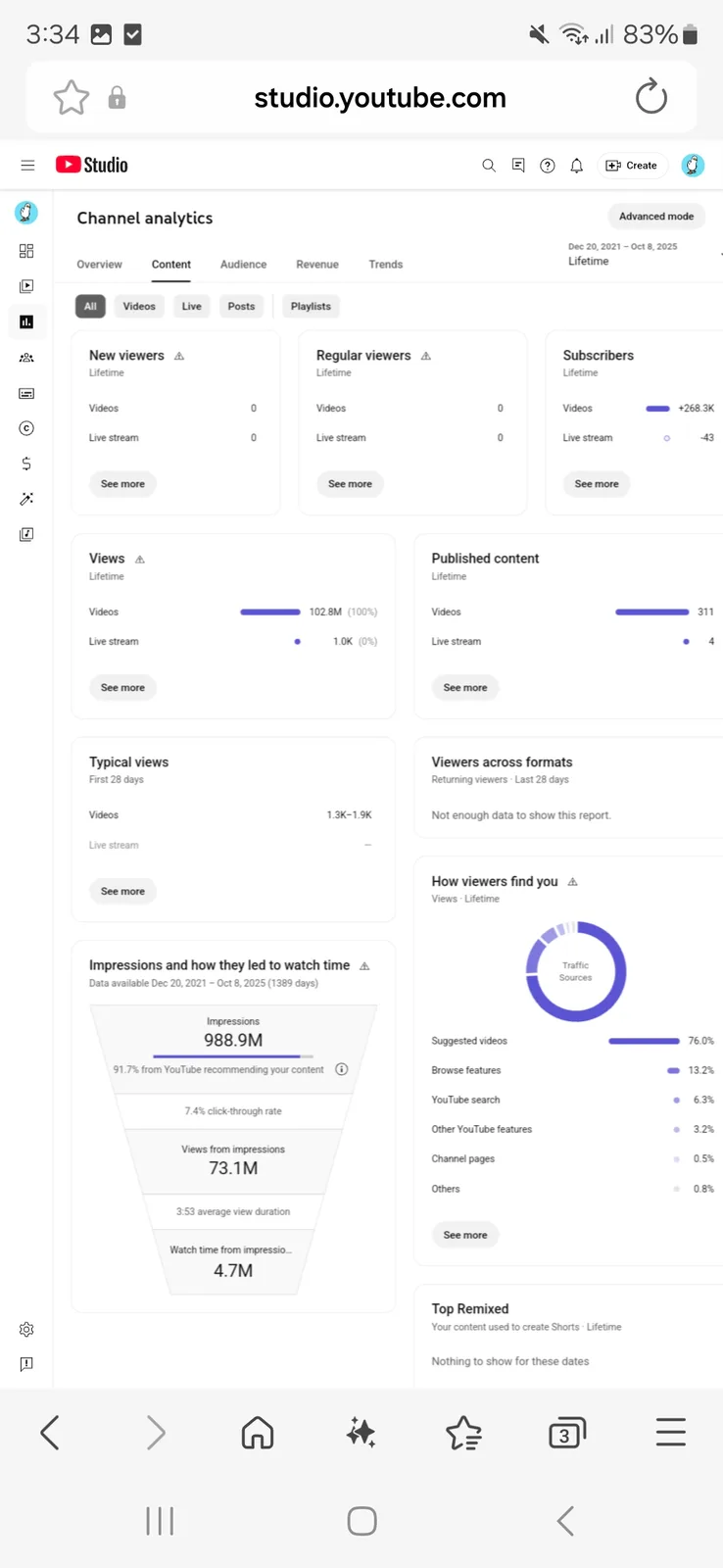Switch to the Trends tab
723x1568 pixels.
point(386,265)
